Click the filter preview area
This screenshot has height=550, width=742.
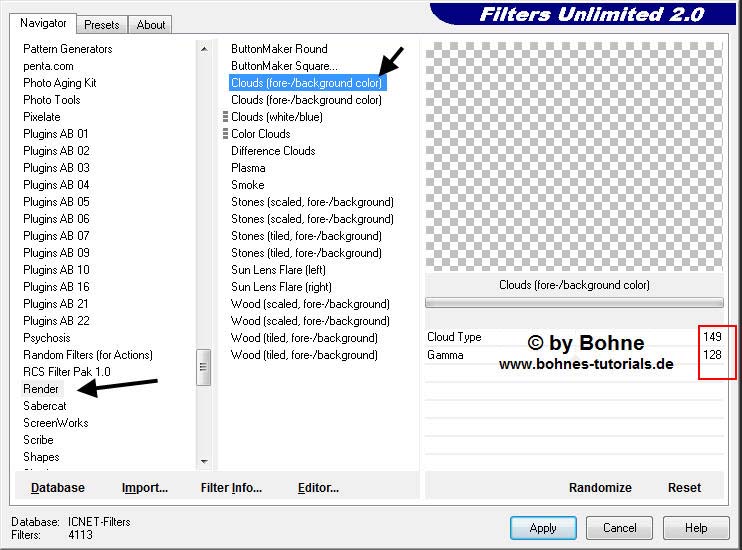tap(574, 155)
